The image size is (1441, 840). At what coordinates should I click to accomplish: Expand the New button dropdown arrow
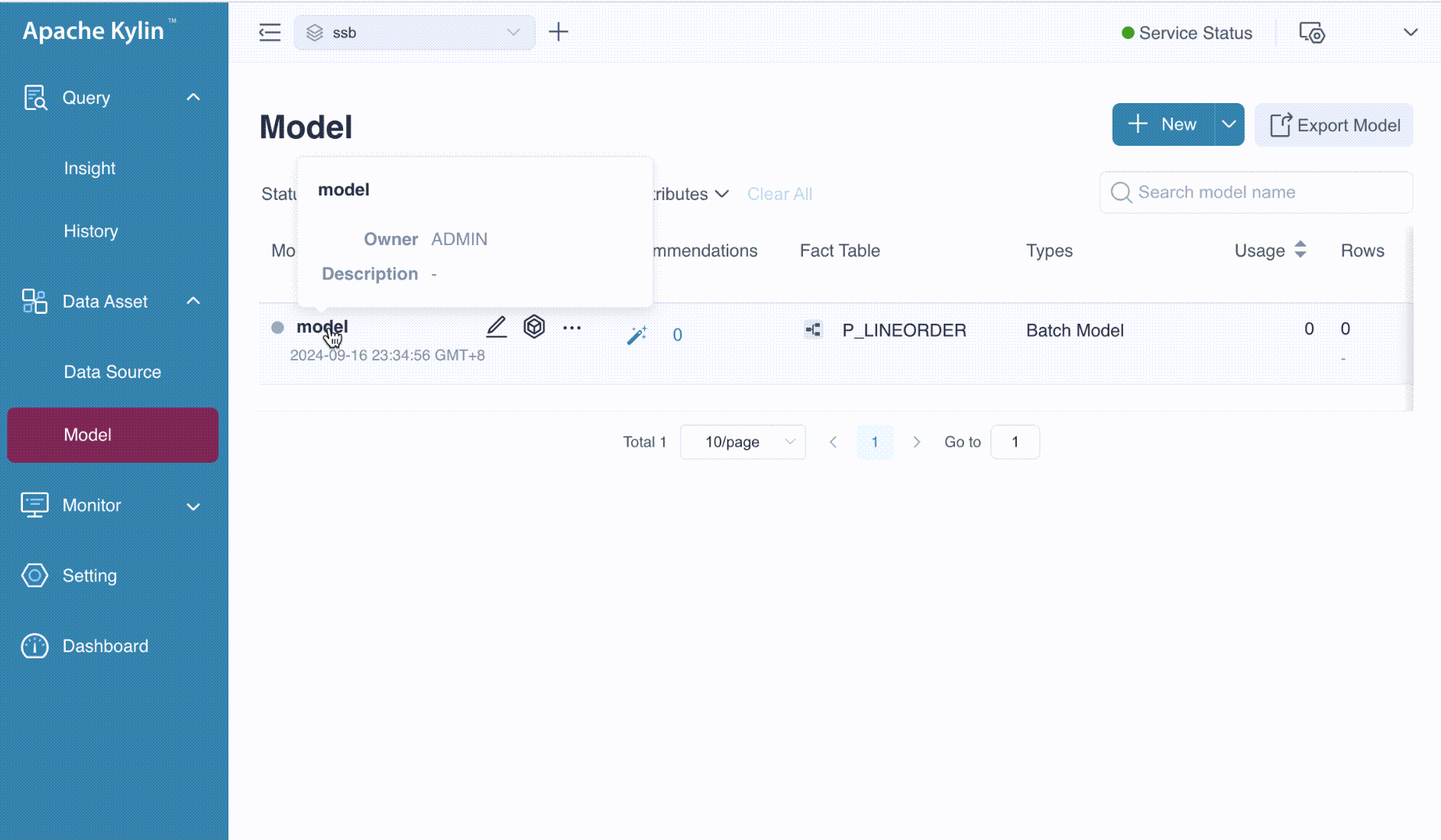click(x=1229, y=124)
